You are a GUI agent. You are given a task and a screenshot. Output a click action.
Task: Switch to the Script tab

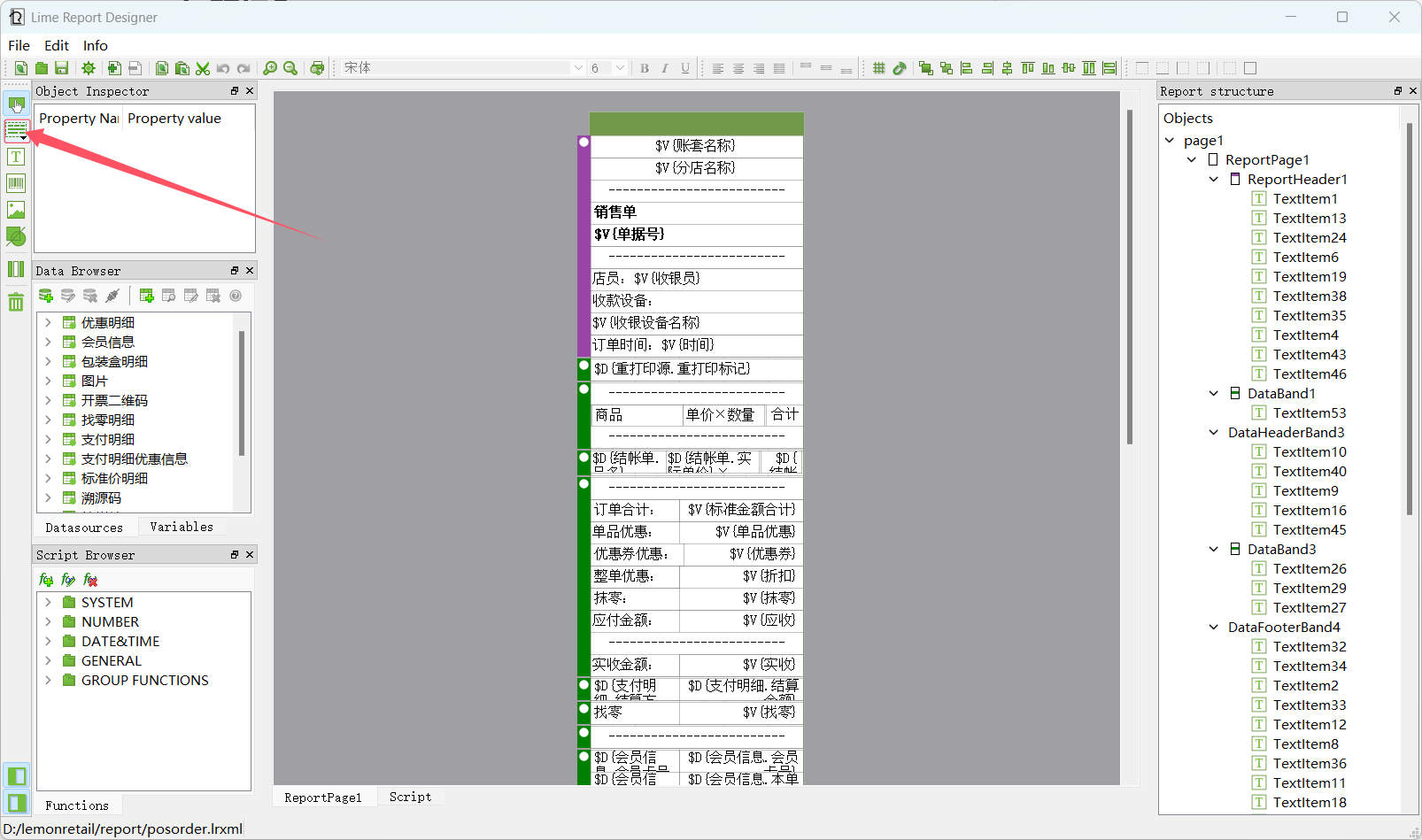pos(410,797)
